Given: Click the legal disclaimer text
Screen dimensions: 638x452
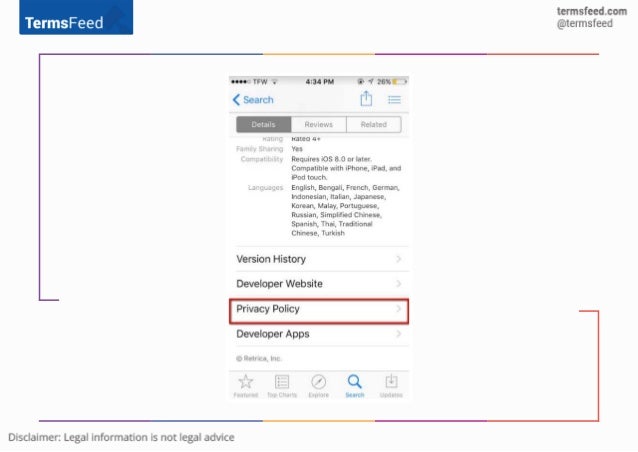Looking at the screenshot, I should click(x=121, y=437).
